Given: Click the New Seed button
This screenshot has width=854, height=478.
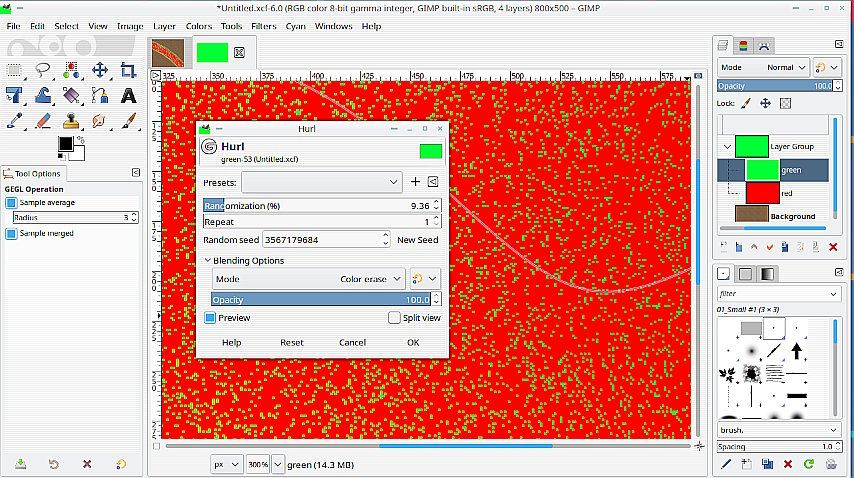Looking at the screenshot, I should [417, 240].
